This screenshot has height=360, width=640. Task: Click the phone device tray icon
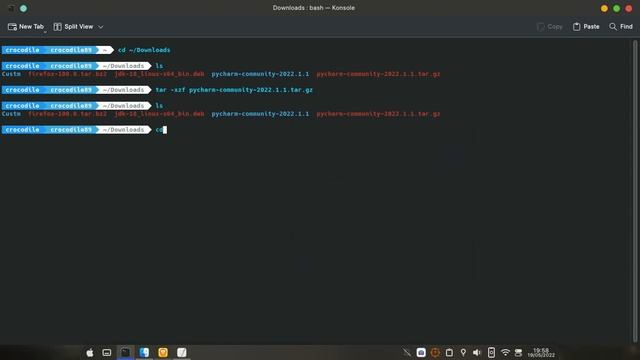(x=491, y=352)
